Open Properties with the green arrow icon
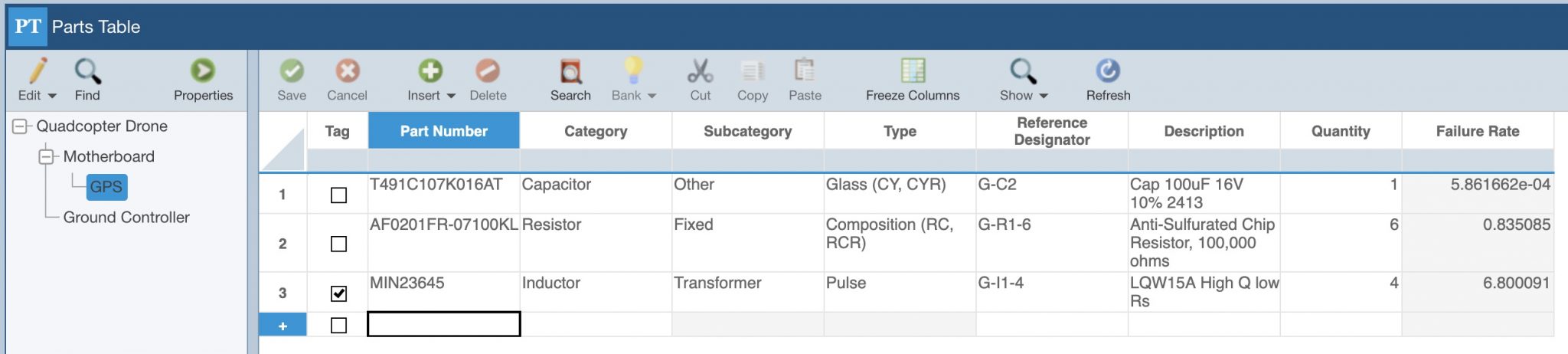The height and width of the screenshot is (354, 1568). (203, 70)
